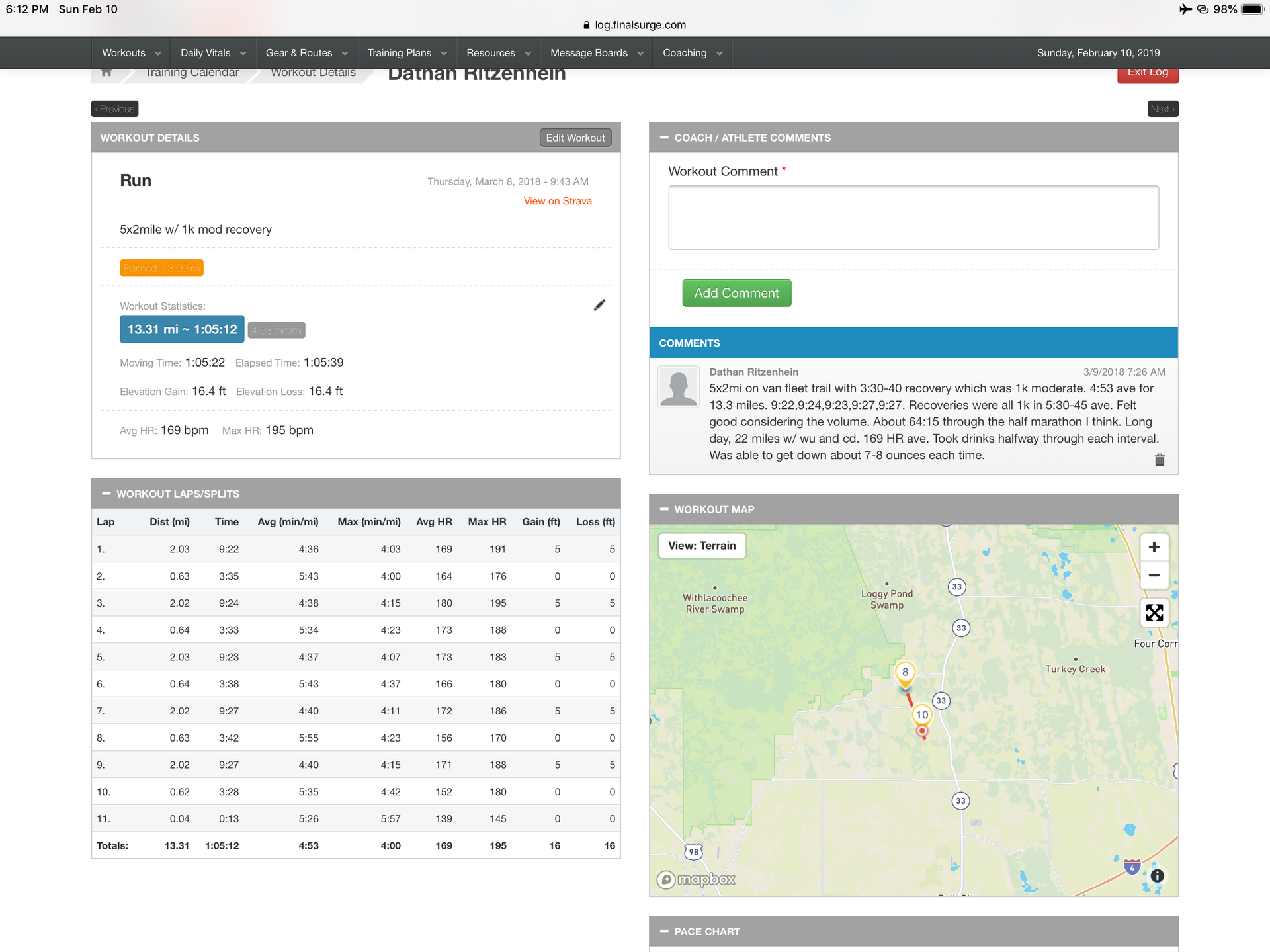Collapse the Workout Laps/Splits panel
Image resolution: width=1270 pixels, height=952 pixels.
click(x=106, y=494)
